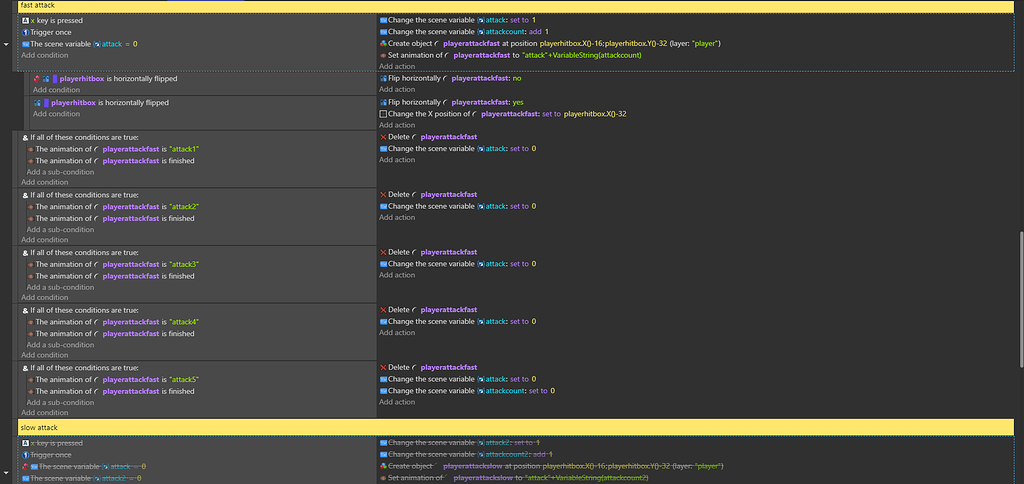
Task: Click the animation icon of 'Set animation of playerattackfast' action
Action: (x=383, y=56)
